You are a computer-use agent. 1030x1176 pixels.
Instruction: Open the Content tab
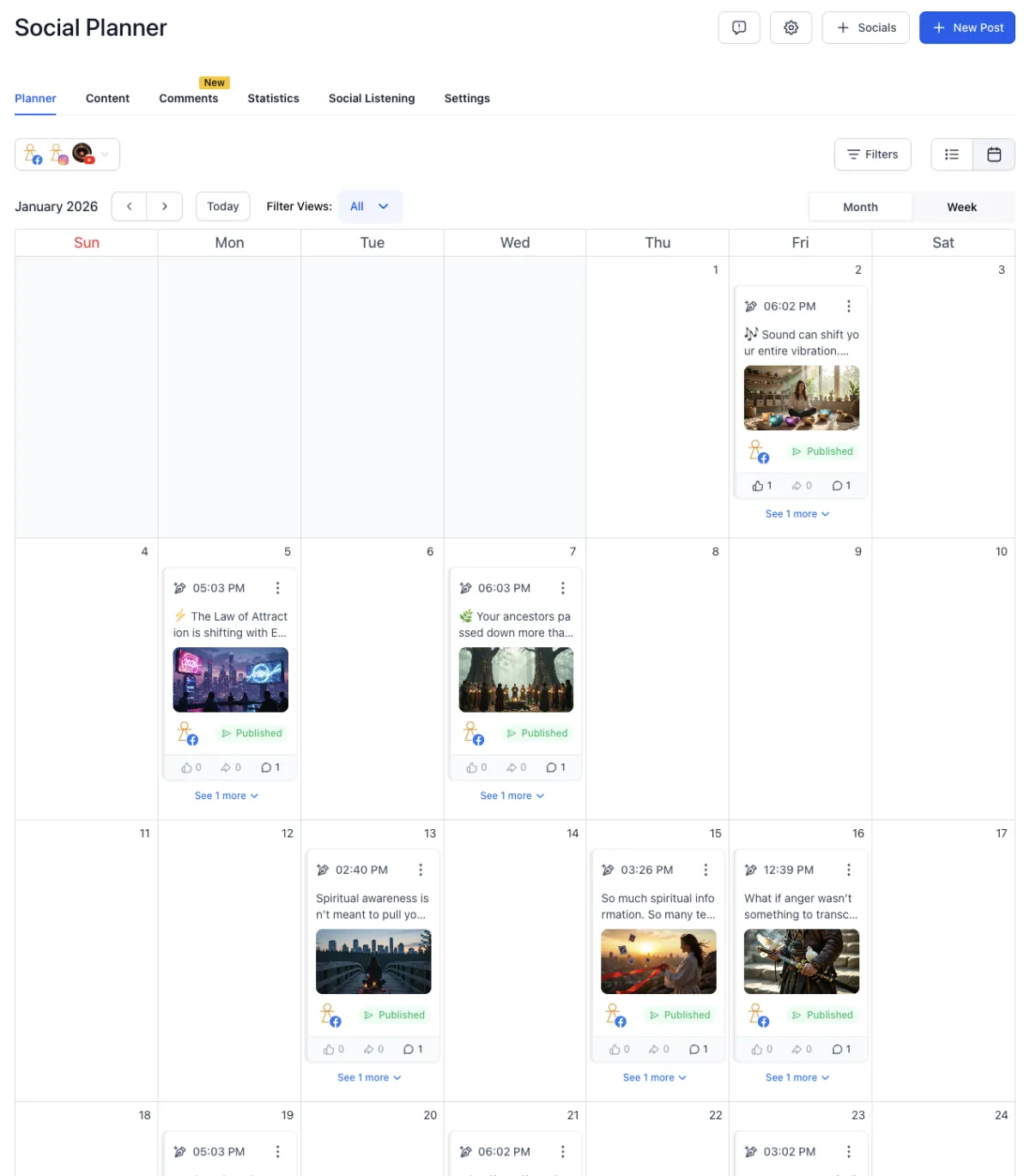[x=107, y=99]
